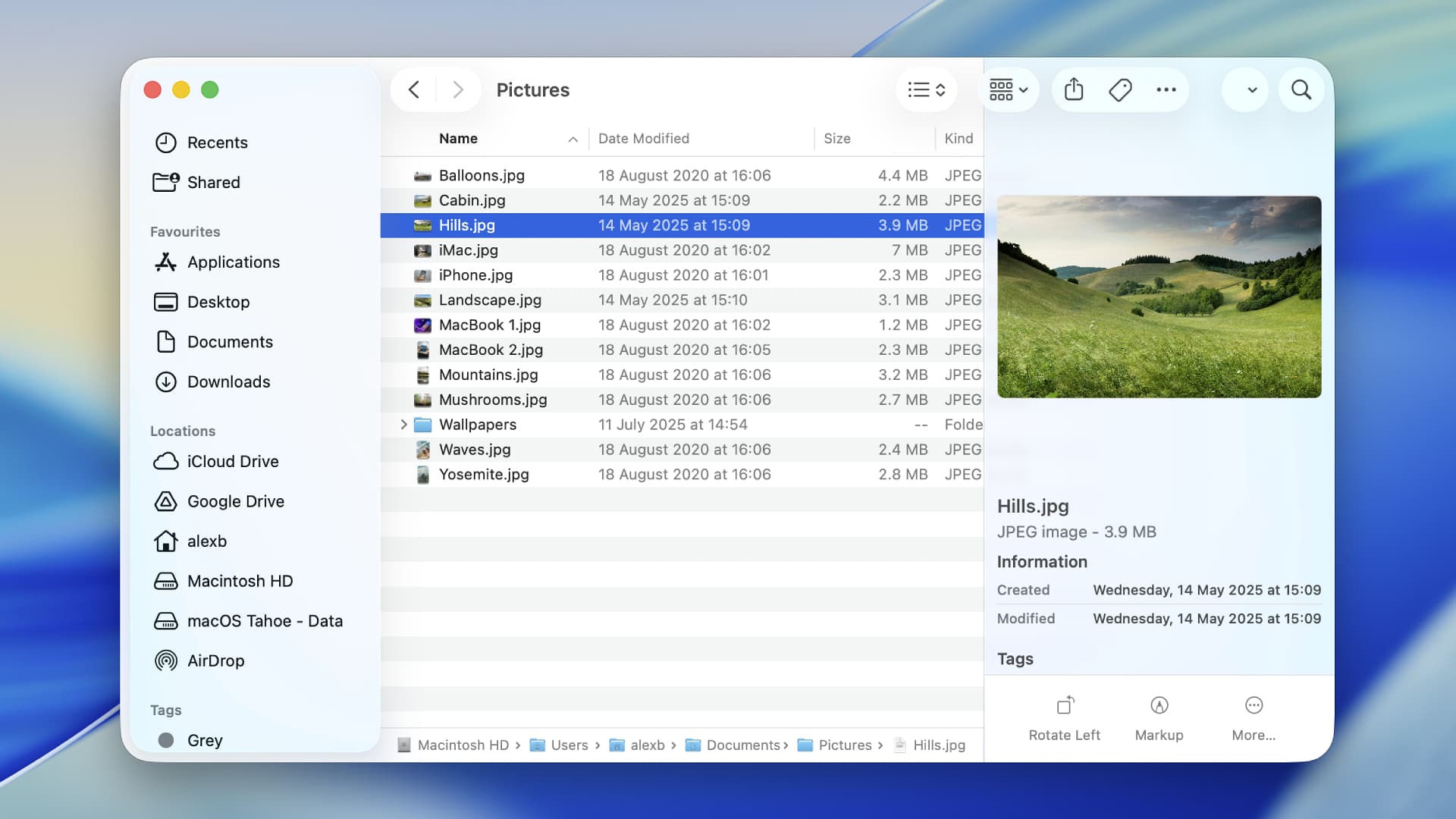Navigate to Documents in the path bar
This screenshot has width=1456, height=819.
pyautogui.click(x=745, y=745)
